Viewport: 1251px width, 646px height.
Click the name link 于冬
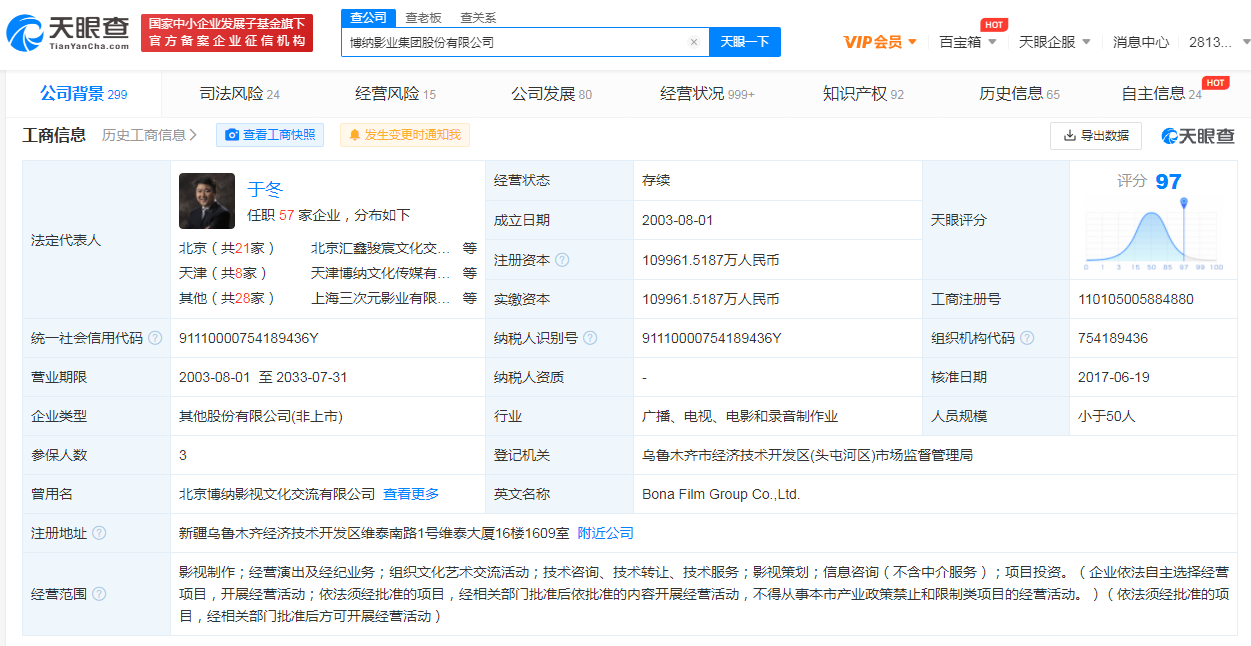[x=265, y=188]
